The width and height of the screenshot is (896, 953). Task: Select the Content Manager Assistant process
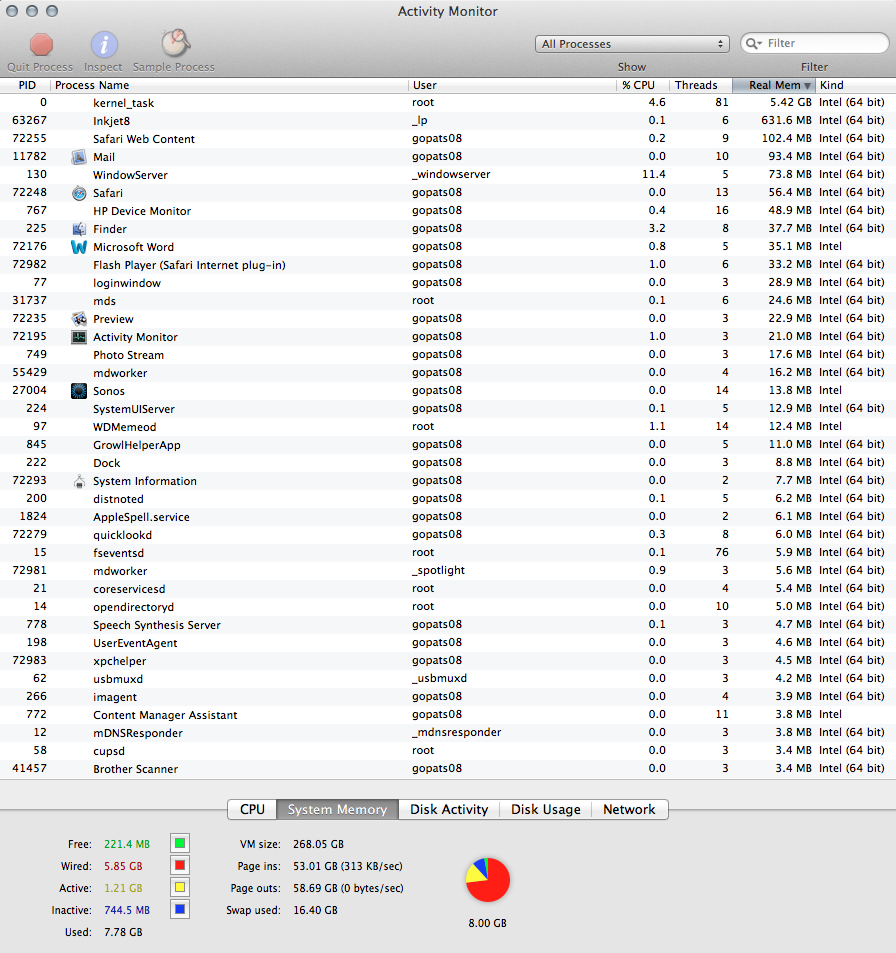(x=448, y=715)
